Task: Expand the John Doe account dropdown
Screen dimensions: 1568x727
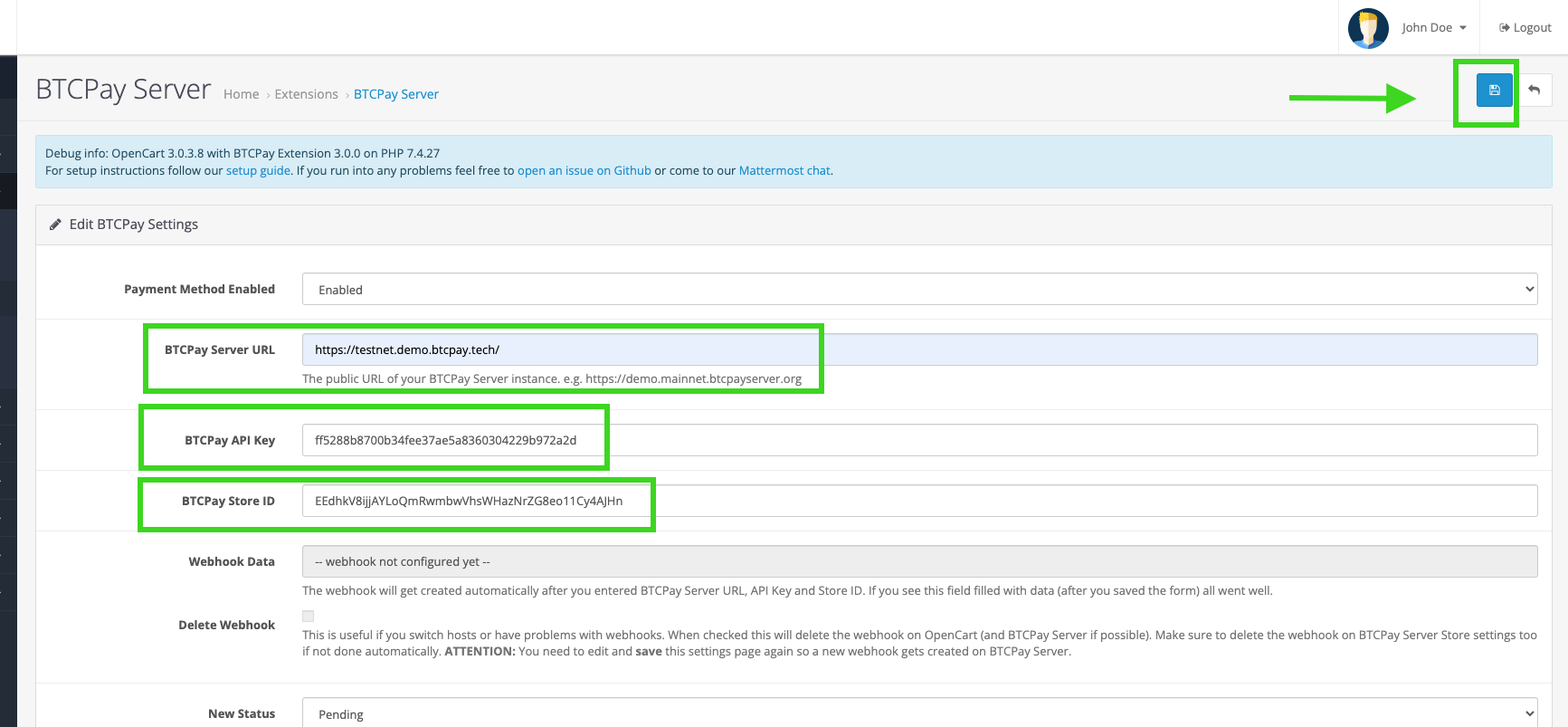Action: (1434, 28)
